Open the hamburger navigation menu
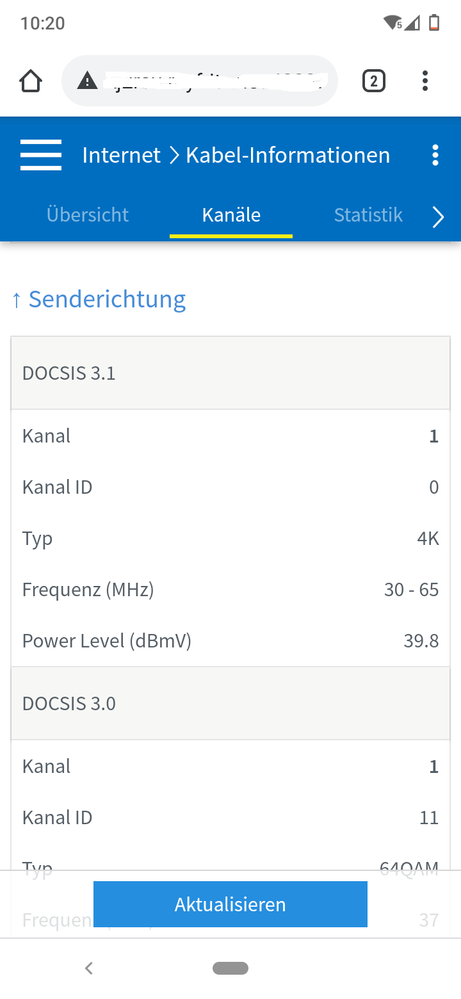Screen dimensions: 461x999 [41, 155]
